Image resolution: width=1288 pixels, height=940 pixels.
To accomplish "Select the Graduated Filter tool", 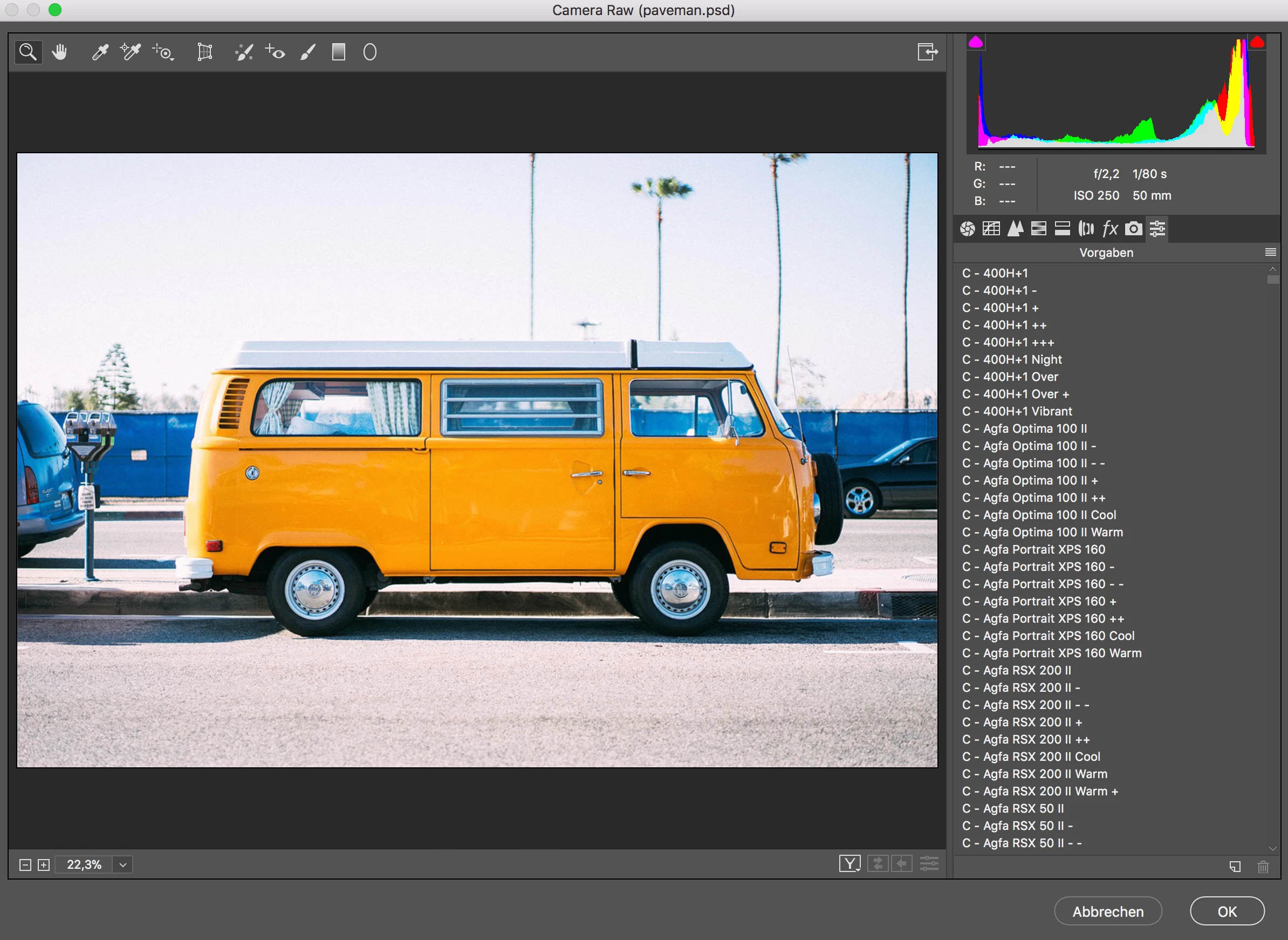I will (338, 52).
